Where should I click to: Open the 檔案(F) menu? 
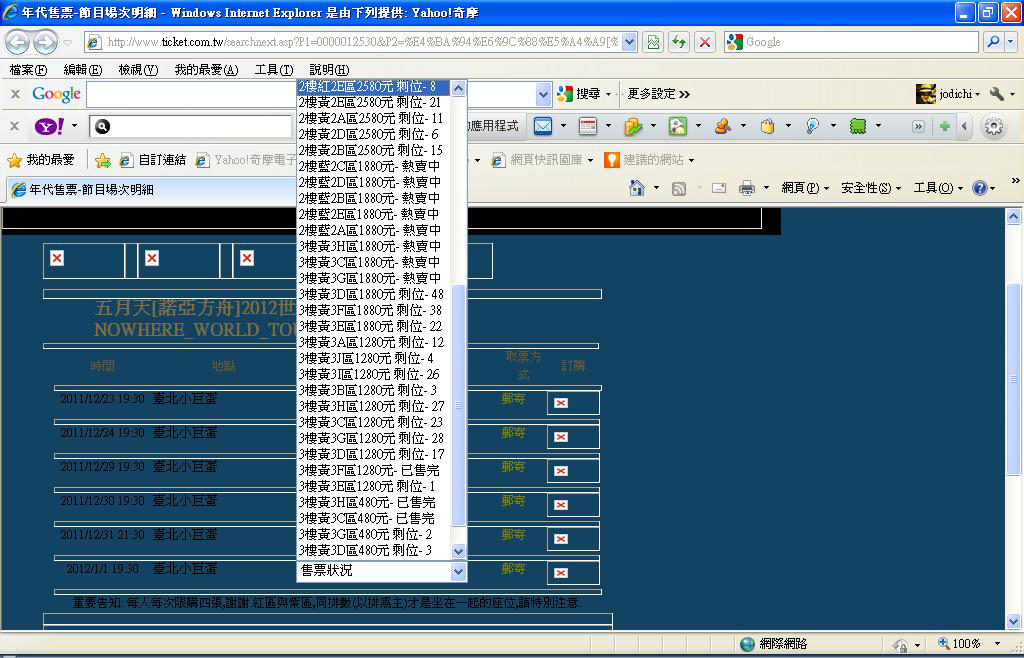(x=28, y=69)
